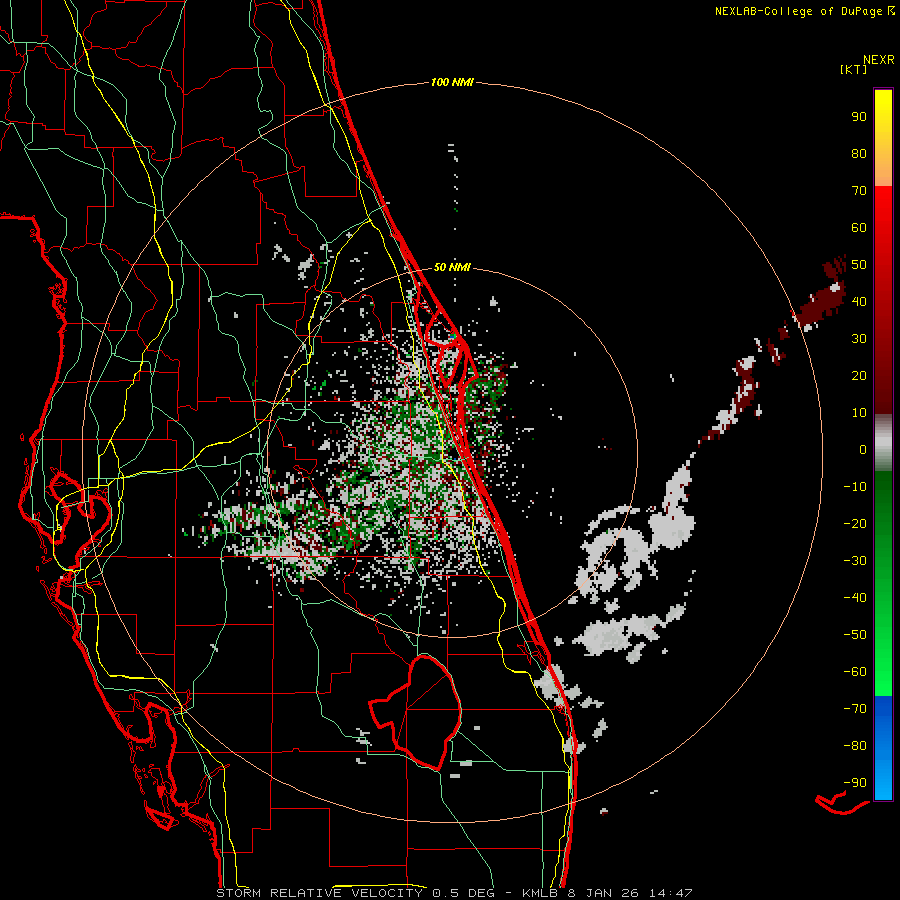Click the 100 NMI range ring label
This screenshot has height=900, width=900.
(452, 83)
